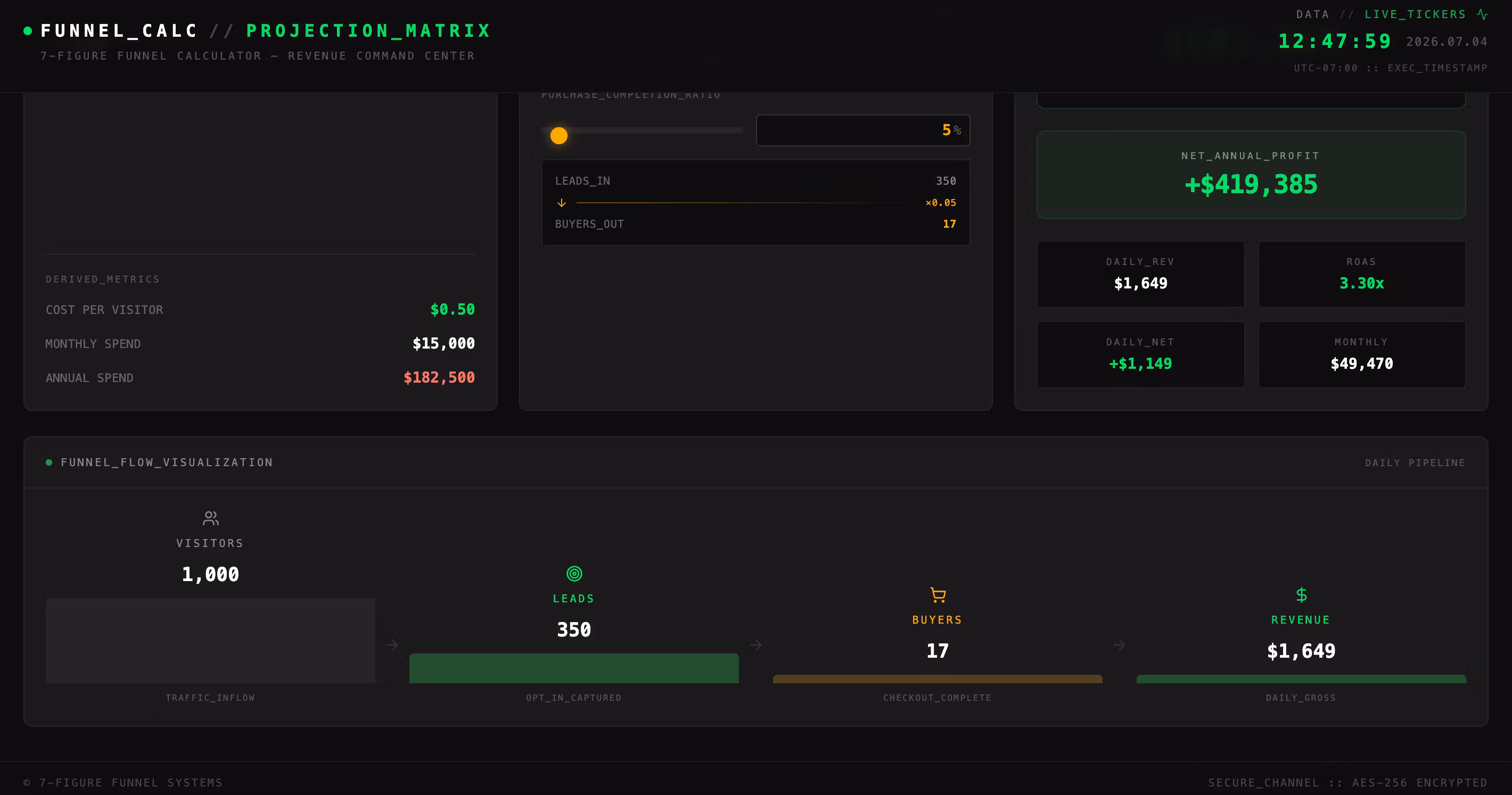Click the orange down arrow under LEADS_IN
Screen dimensions: 1512x795
[x=561, y=203]
